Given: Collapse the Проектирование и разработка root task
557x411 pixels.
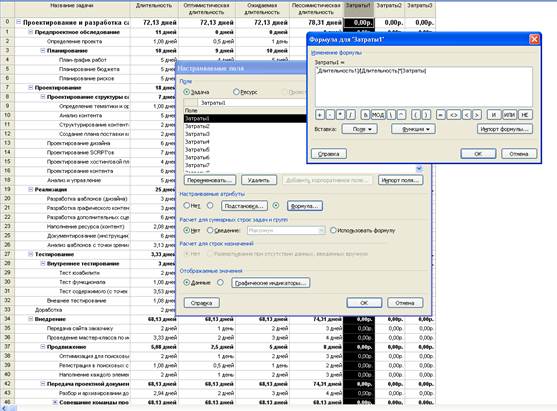Looking at the screenshot, I should [18, 22].
